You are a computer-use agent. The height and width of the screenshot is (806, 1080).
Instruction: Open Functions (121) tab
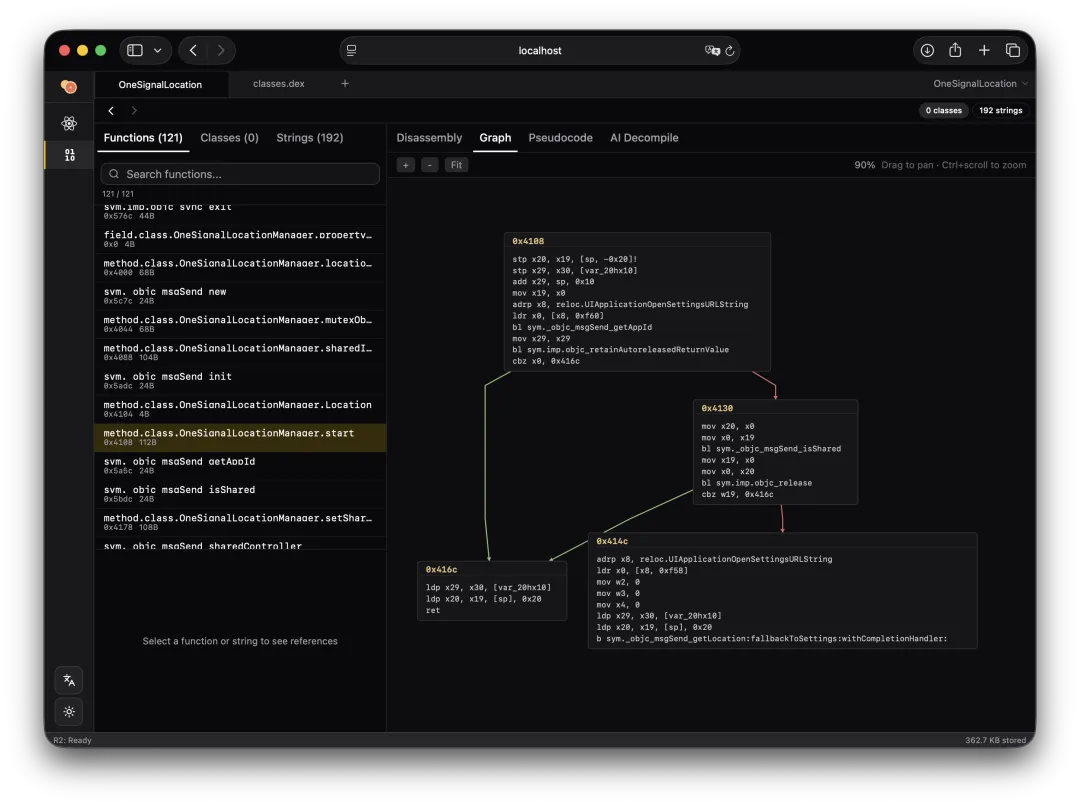click(x=143, y=138)
